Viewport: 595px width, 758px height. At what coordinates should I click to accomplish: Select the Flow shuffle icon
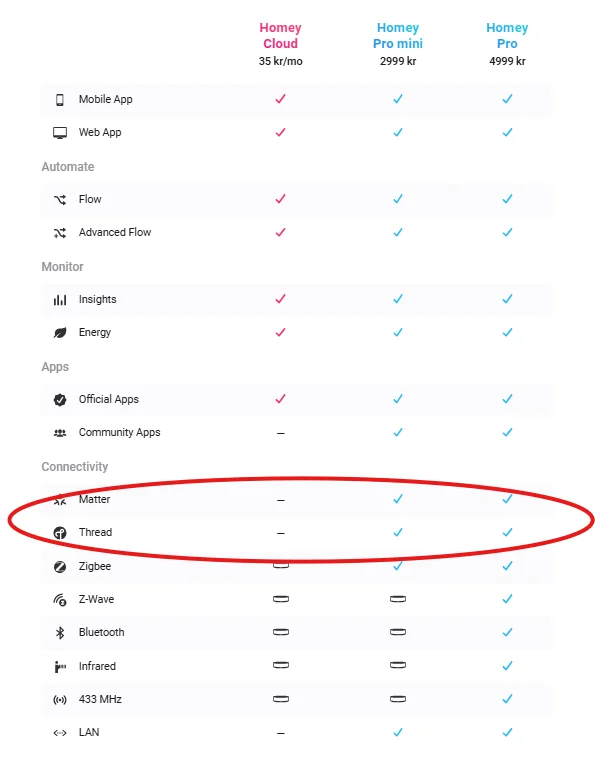pyautogui.click(x=60, y=199)
